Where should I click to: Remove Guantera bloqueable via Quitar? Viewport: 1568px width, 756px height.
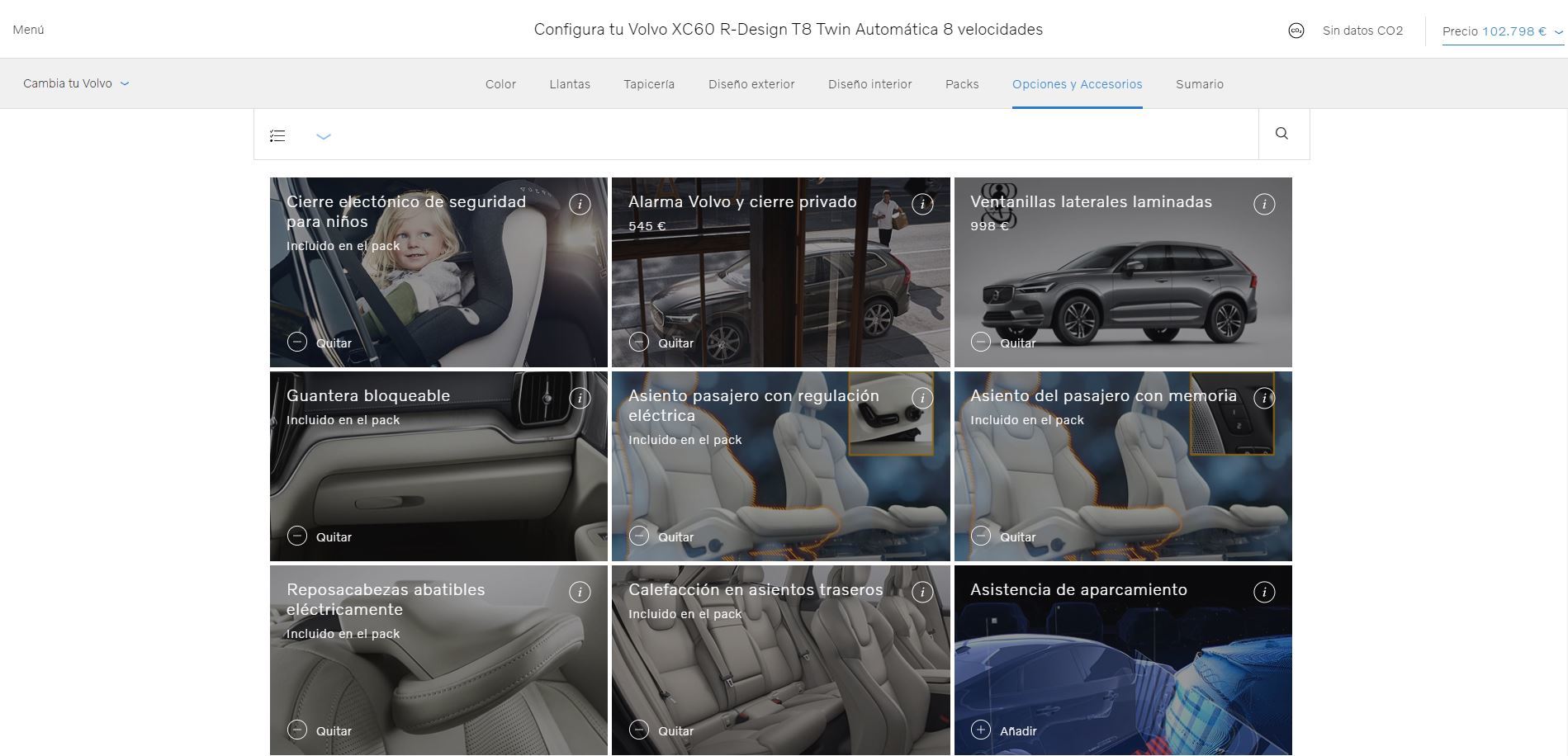point(320,536)
